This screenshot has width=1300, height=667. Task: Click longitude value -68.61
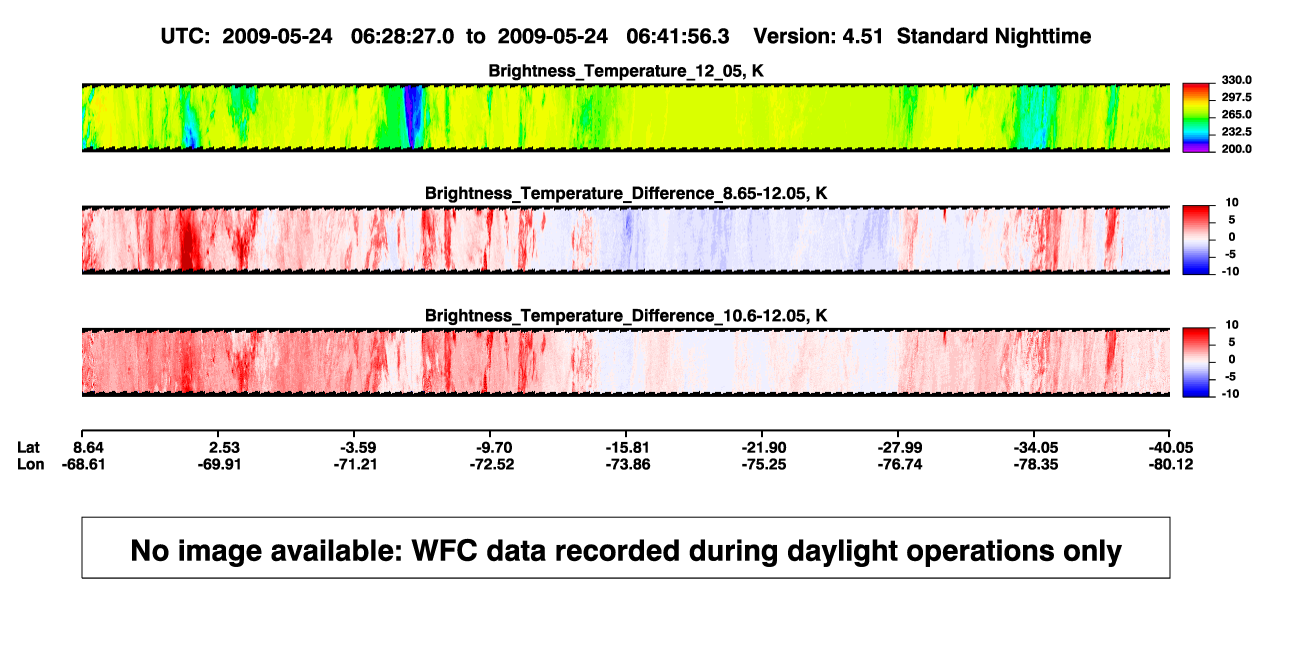(85, 464)
